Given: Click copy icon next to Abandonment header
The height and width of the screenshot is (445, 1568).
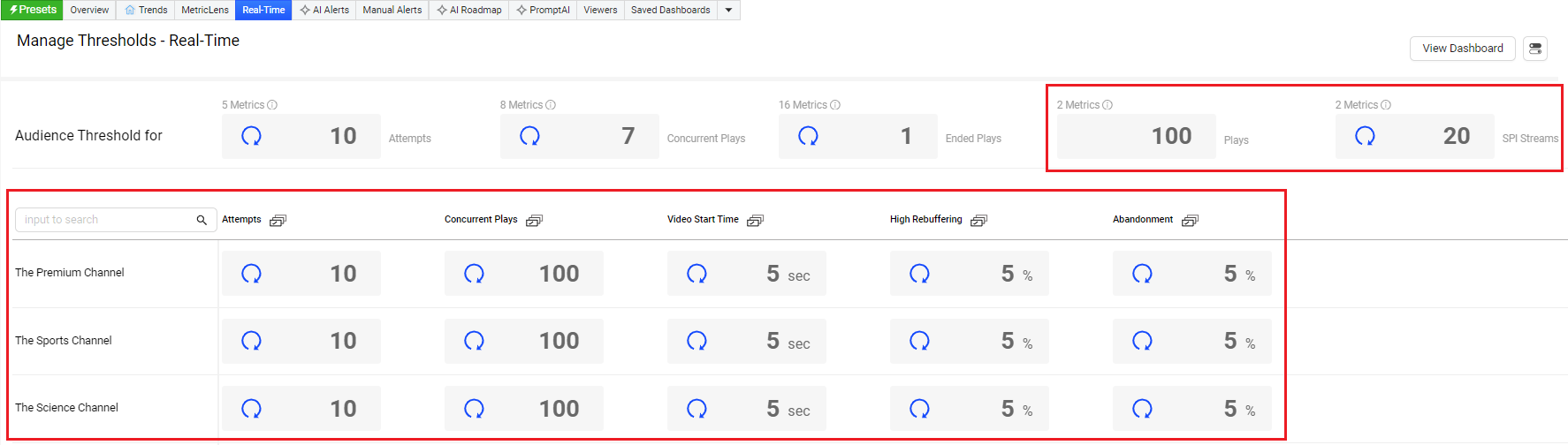Looking at the screenshot, I should (x=1190, y=221).
